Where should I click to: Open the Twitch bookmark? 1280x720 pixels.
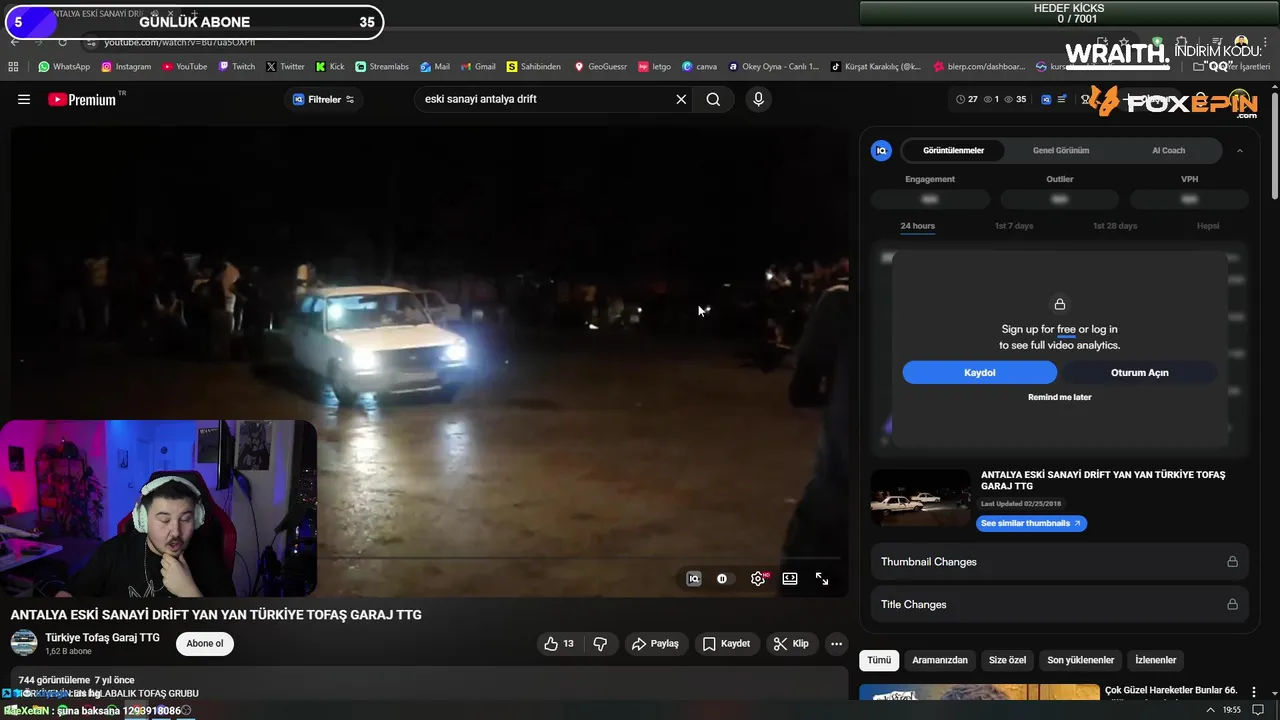[x=236, y=67]
